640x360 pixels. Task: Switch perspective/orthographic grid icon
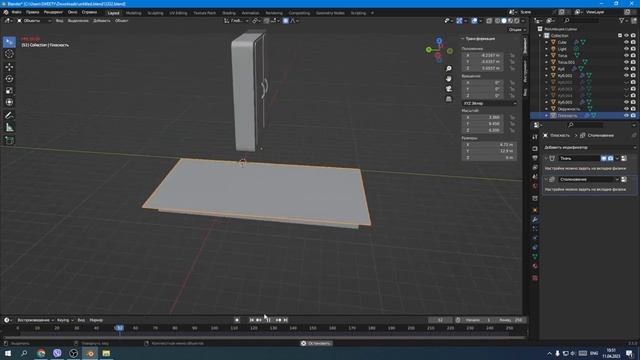[x=449, y=99]
